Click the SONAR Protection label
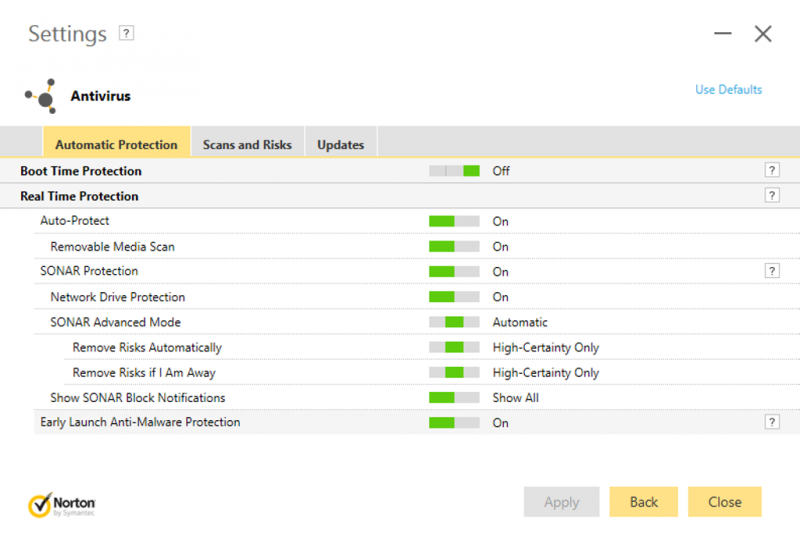The width and height of the screenshot is (800, 534). [89, 271]
